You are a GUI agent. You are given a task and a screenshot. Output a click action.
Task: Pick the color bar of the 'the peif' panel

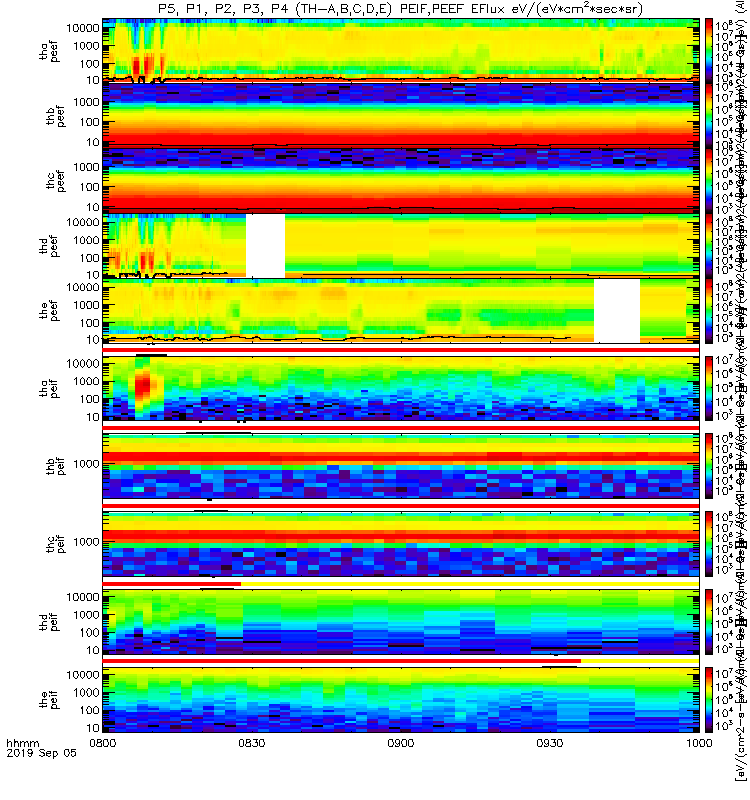tap(709, 699)
